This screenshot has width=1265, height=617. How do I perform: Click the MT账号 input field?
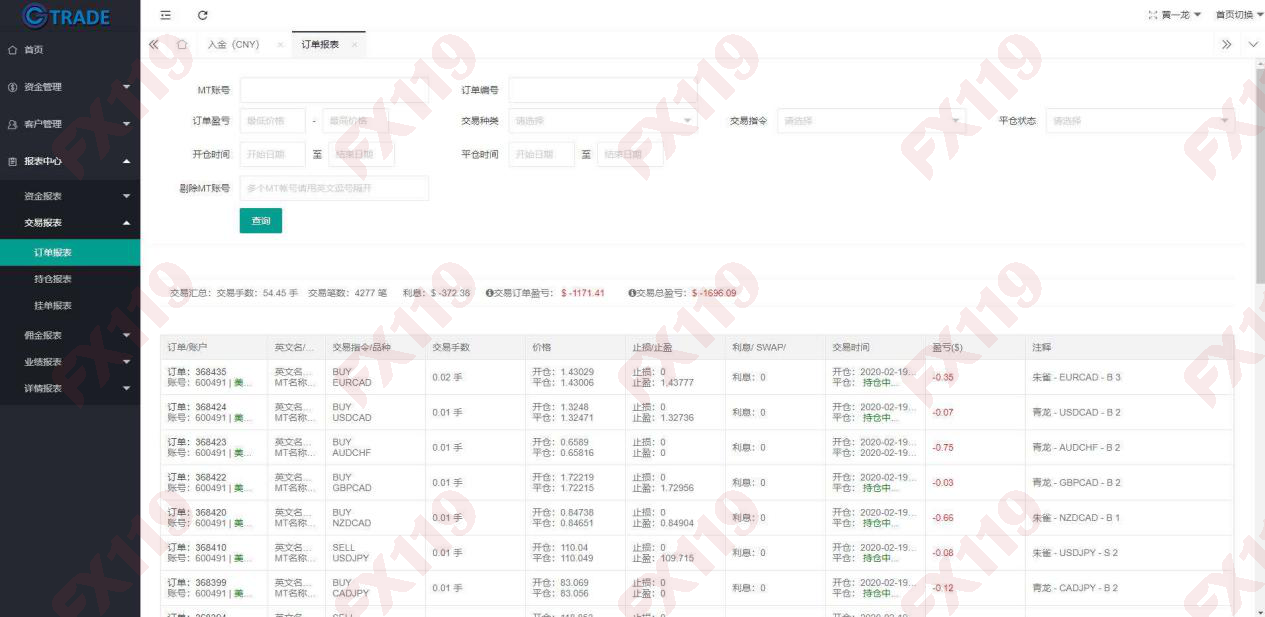click(x=334, y=90)
